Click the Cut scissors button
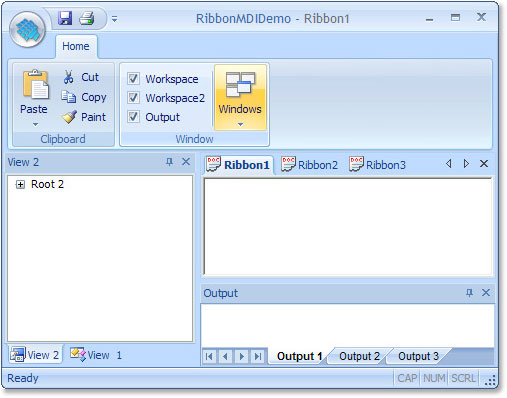This screenshot has height=398, width=507. [x=81, y=77]
